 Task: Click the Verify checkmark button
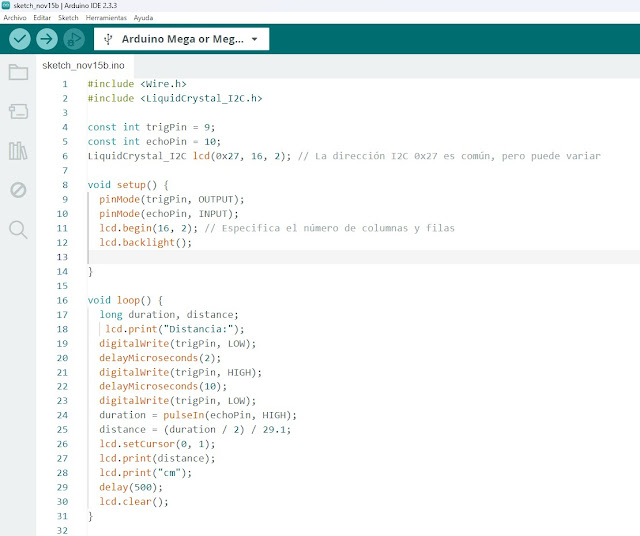pyautogui.click(x=20, y=39)
